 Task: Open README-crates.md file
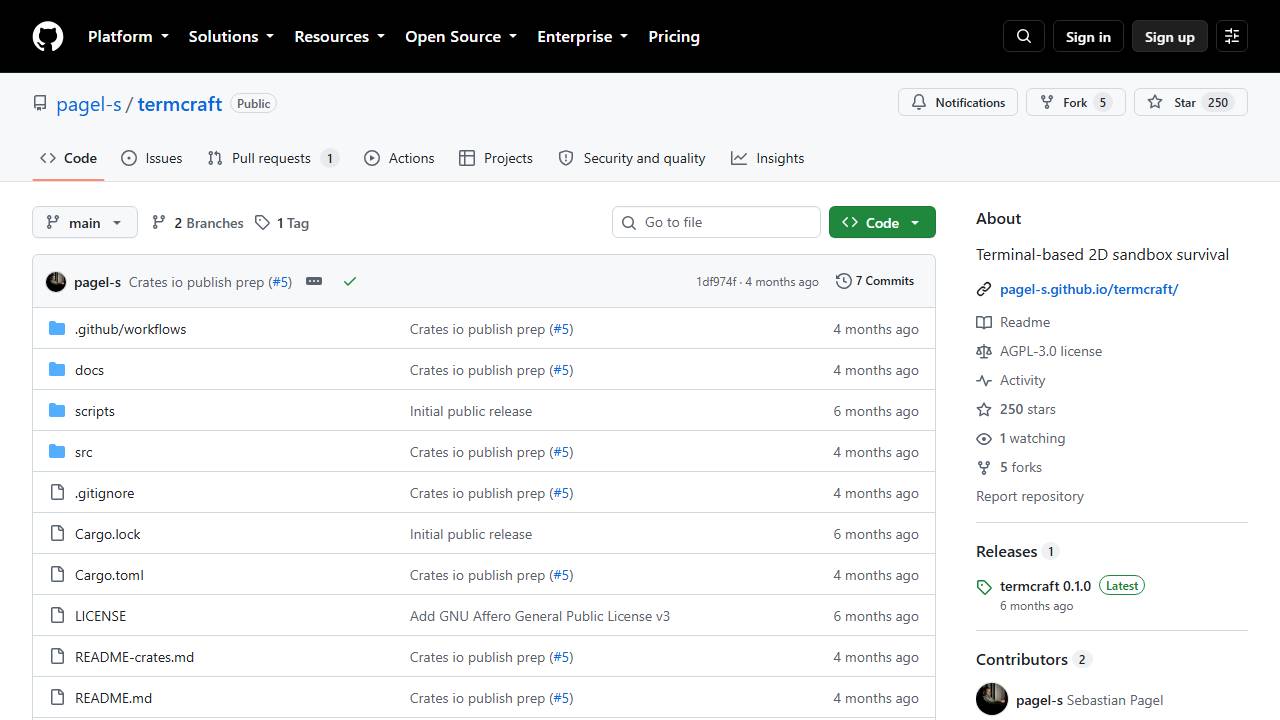[134, 657]
